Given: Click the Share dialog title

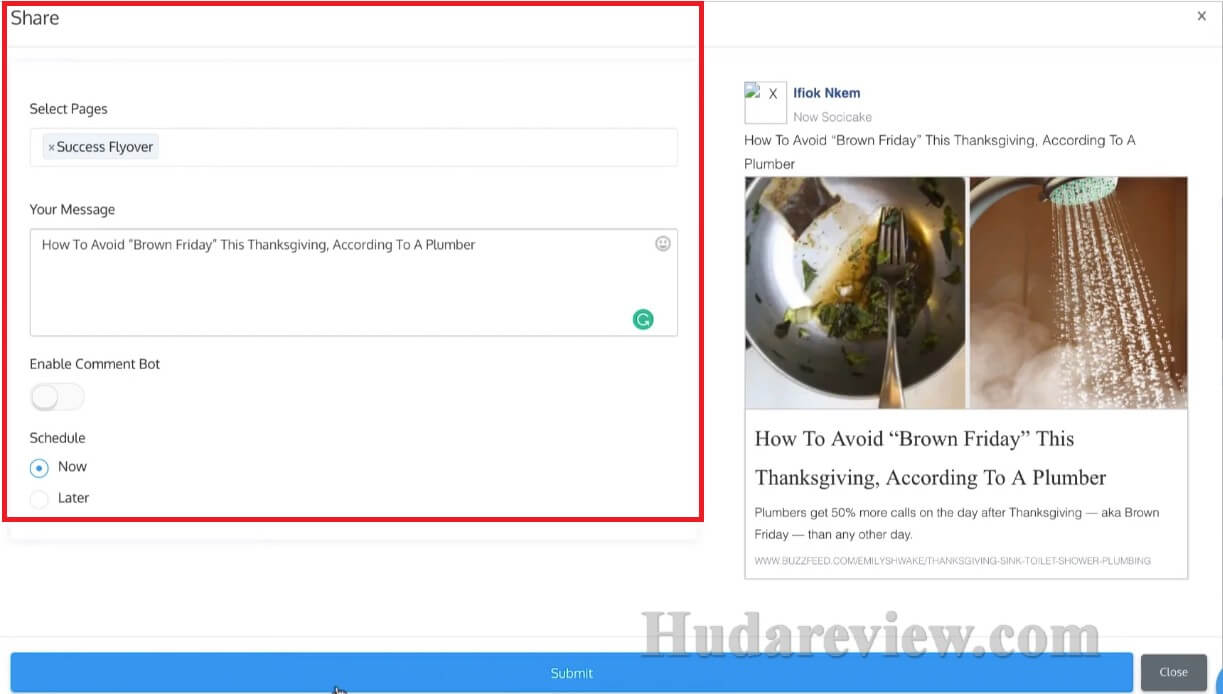Looking at the screenshot, I should point(35,17).
